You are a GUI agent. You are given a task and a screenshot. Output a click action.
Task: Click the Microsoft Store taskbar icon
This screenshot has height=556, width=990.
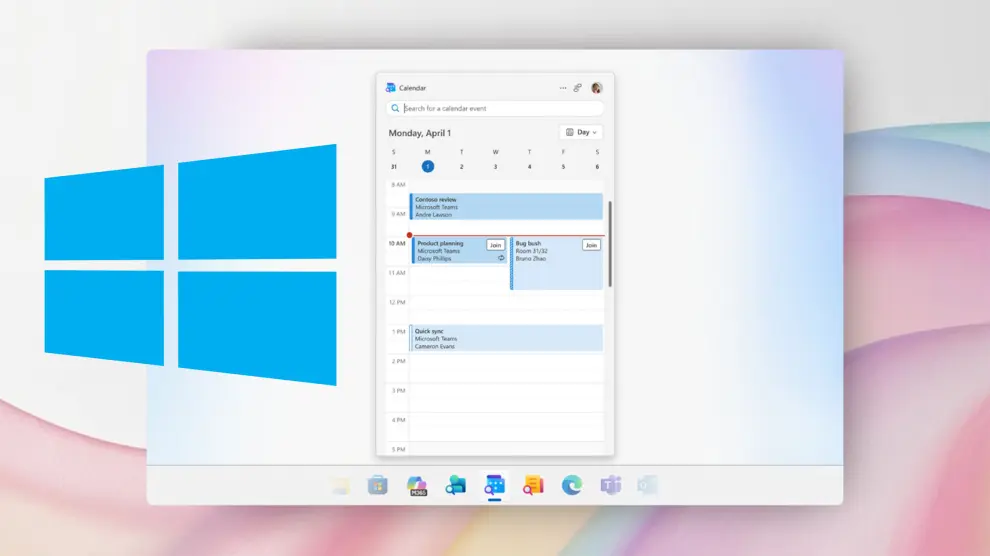[x=377, y=485]
